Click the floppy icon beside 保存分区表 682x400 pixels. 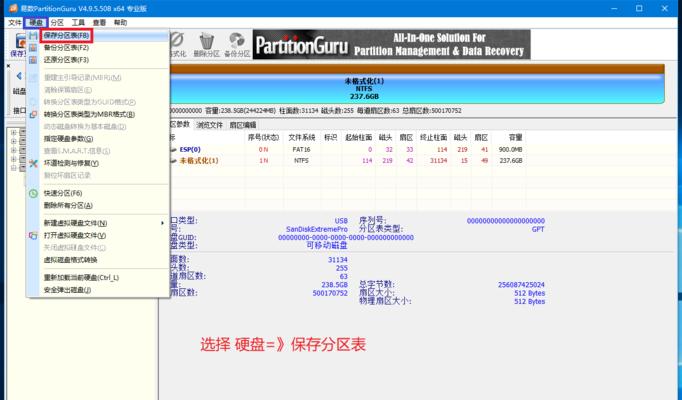pos(33,36)
